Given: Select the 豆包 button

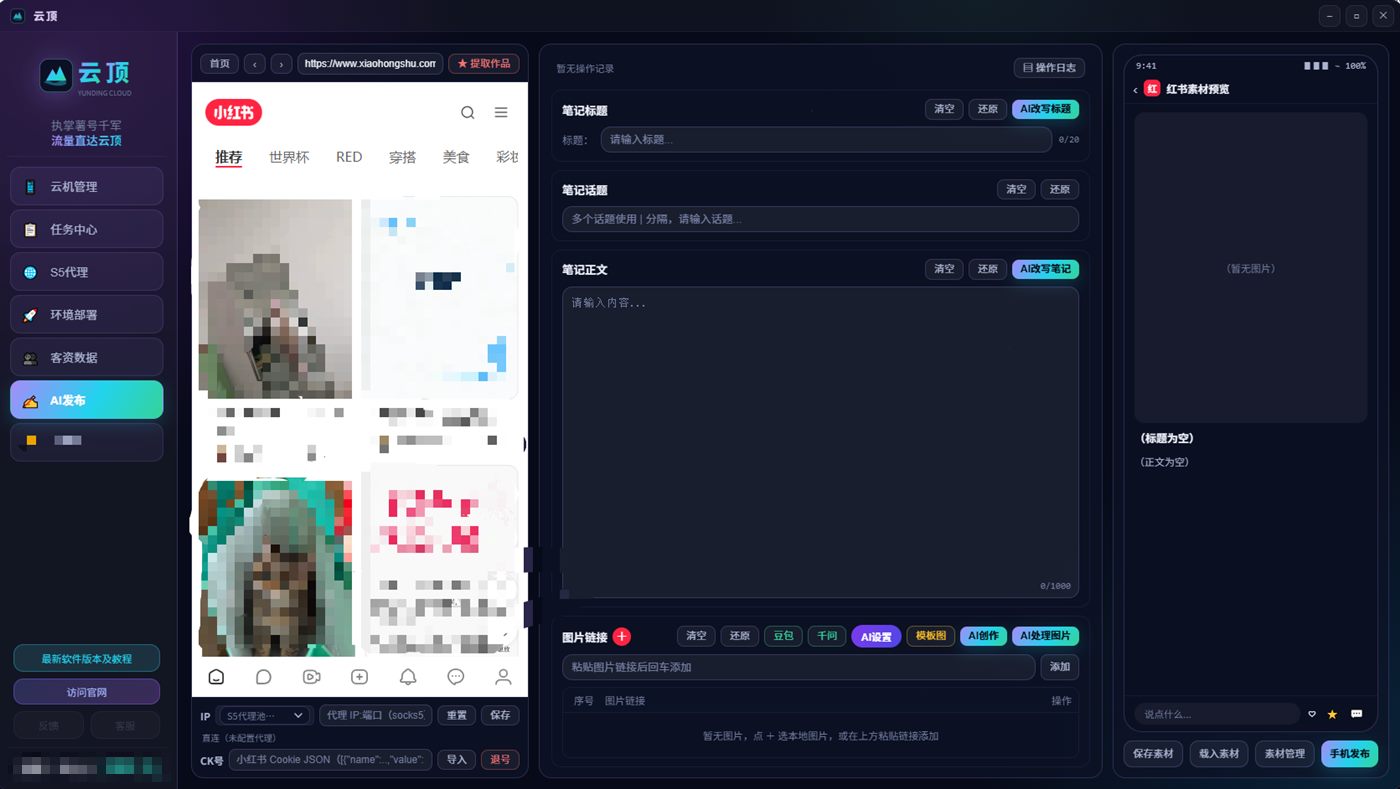Looking at the screenshot, I should (x=784, y=636).
